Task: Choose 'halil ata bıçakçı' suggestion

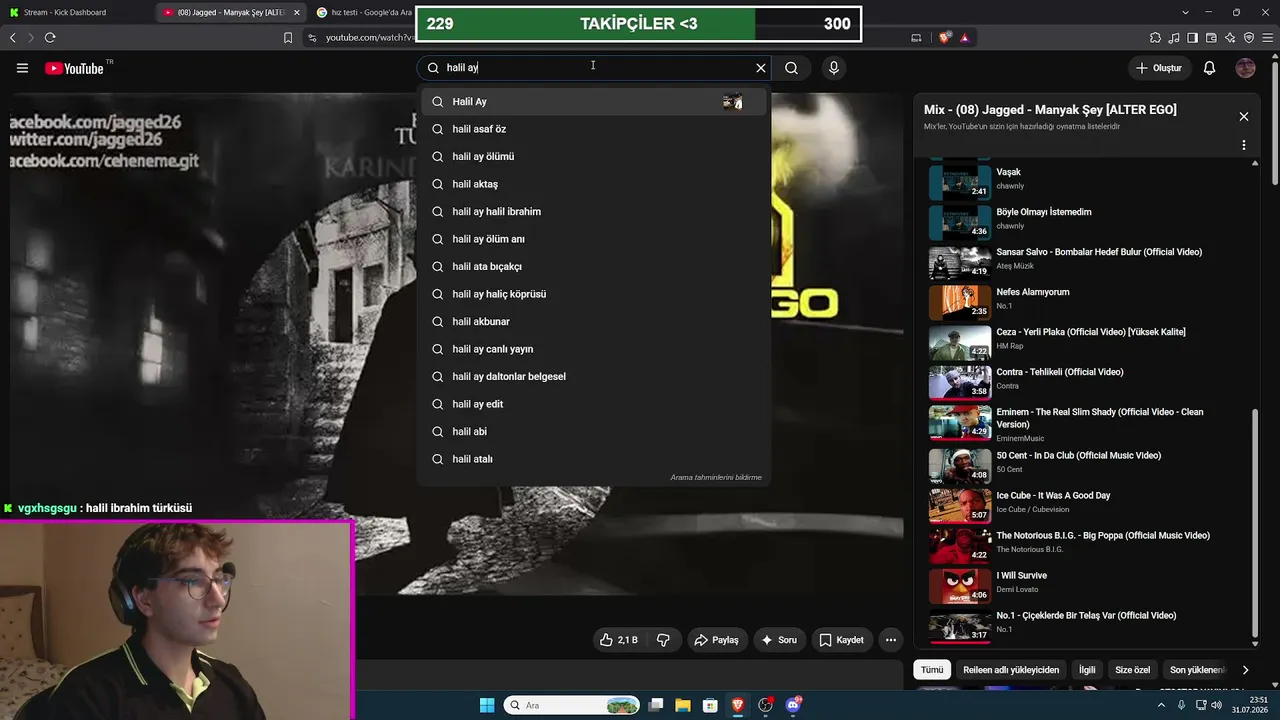Action: (594, 266)
